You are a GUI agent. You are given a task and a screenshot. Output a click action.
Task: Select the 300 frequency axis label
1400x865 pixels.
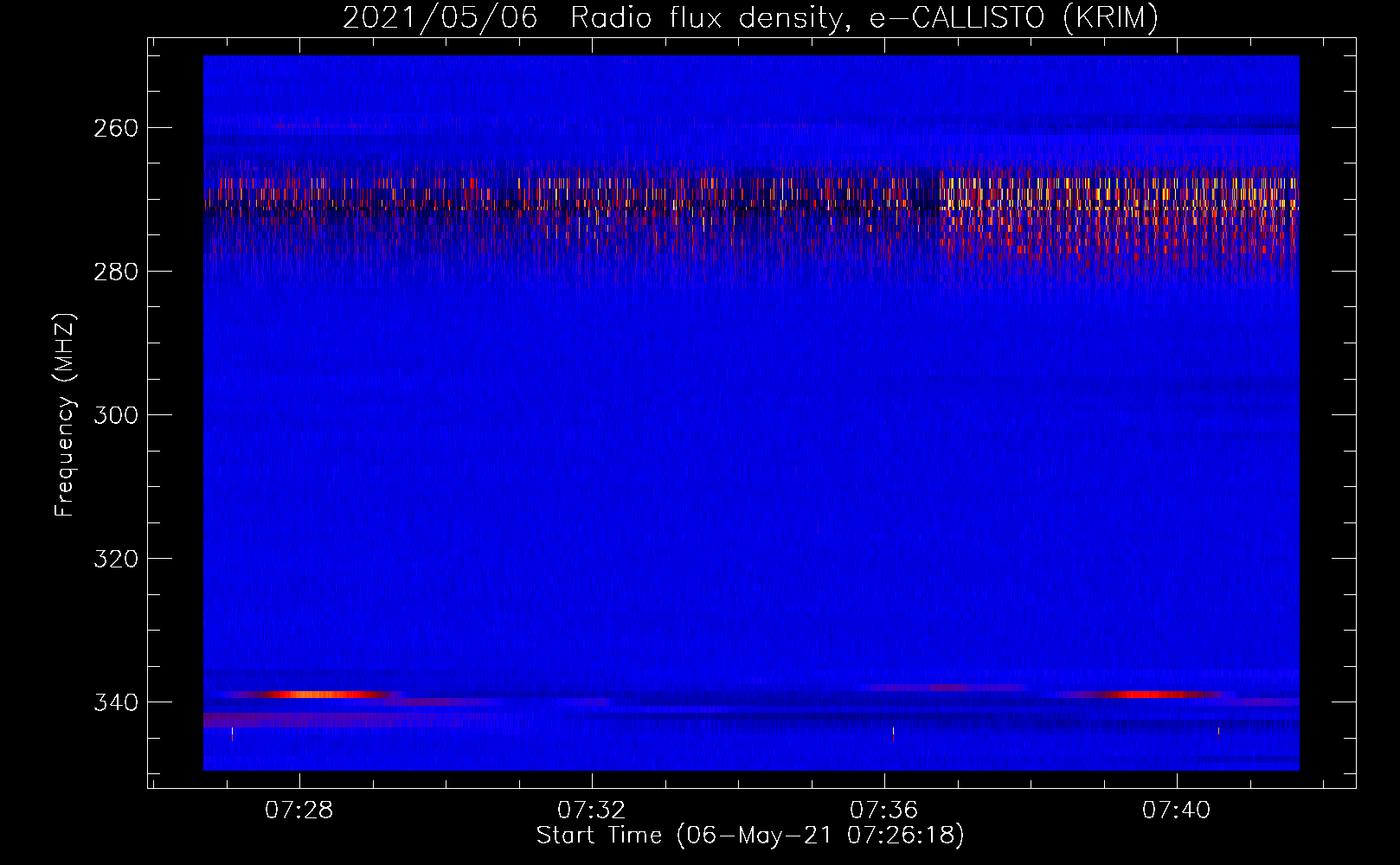pyautogui.click(x=115, y=415)
